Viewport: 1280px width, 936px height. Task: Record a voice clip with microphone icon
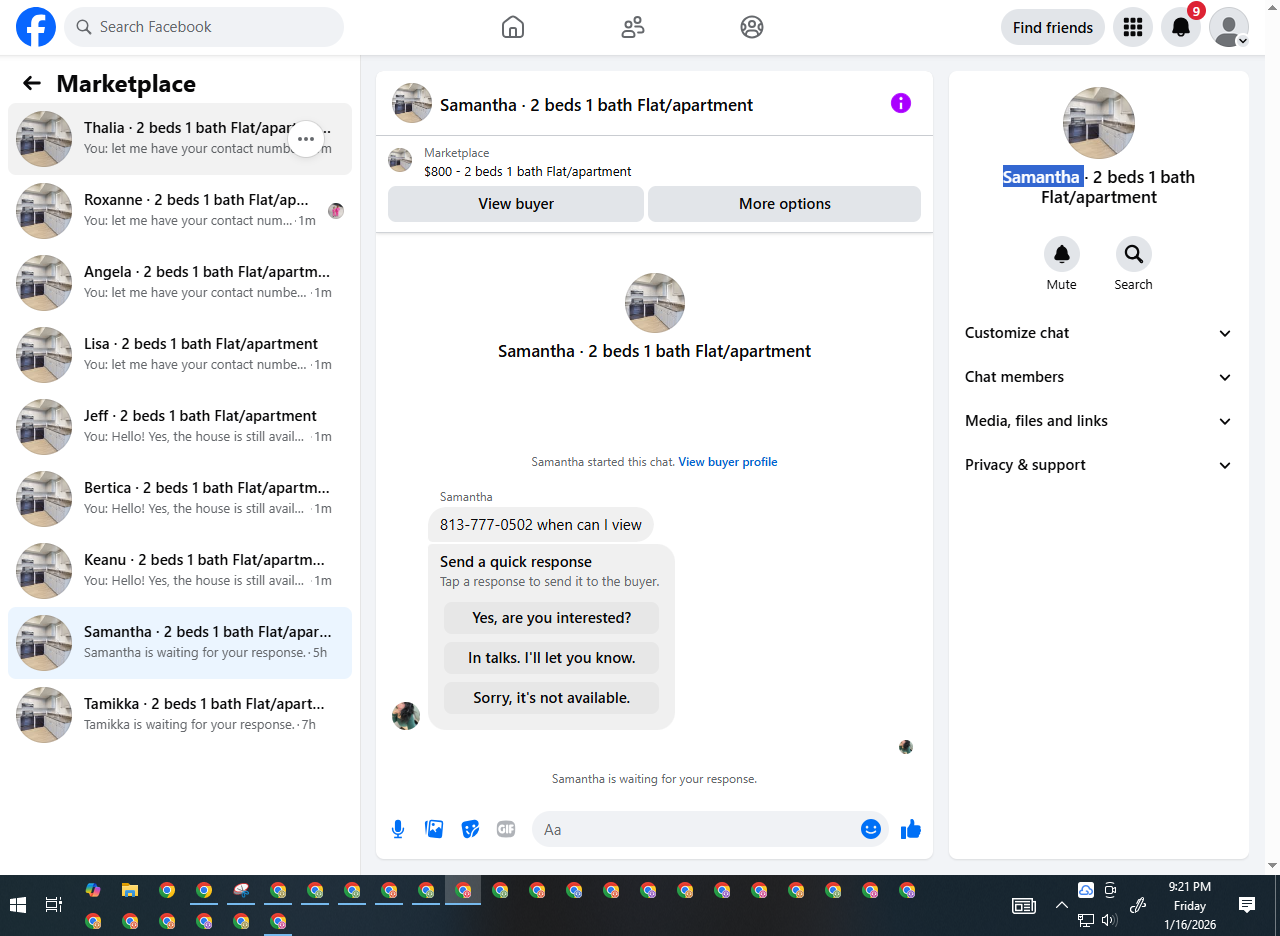398,829
